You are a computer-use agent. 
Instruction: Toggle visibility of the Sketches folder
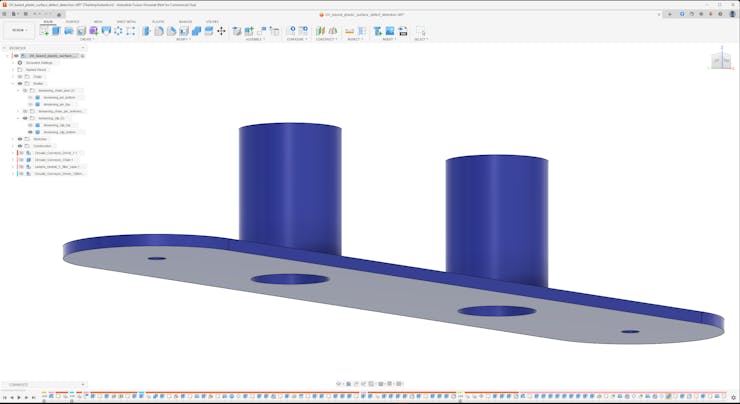pyautogui.click(x=19, y=139)
